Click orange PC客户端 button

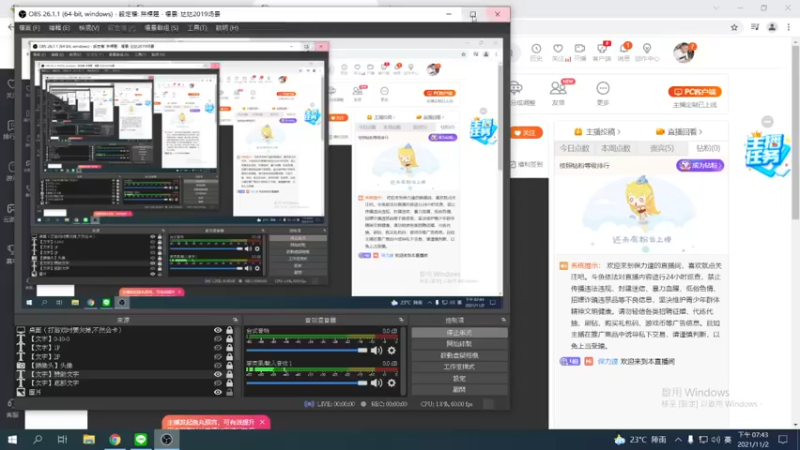[694, 92]
